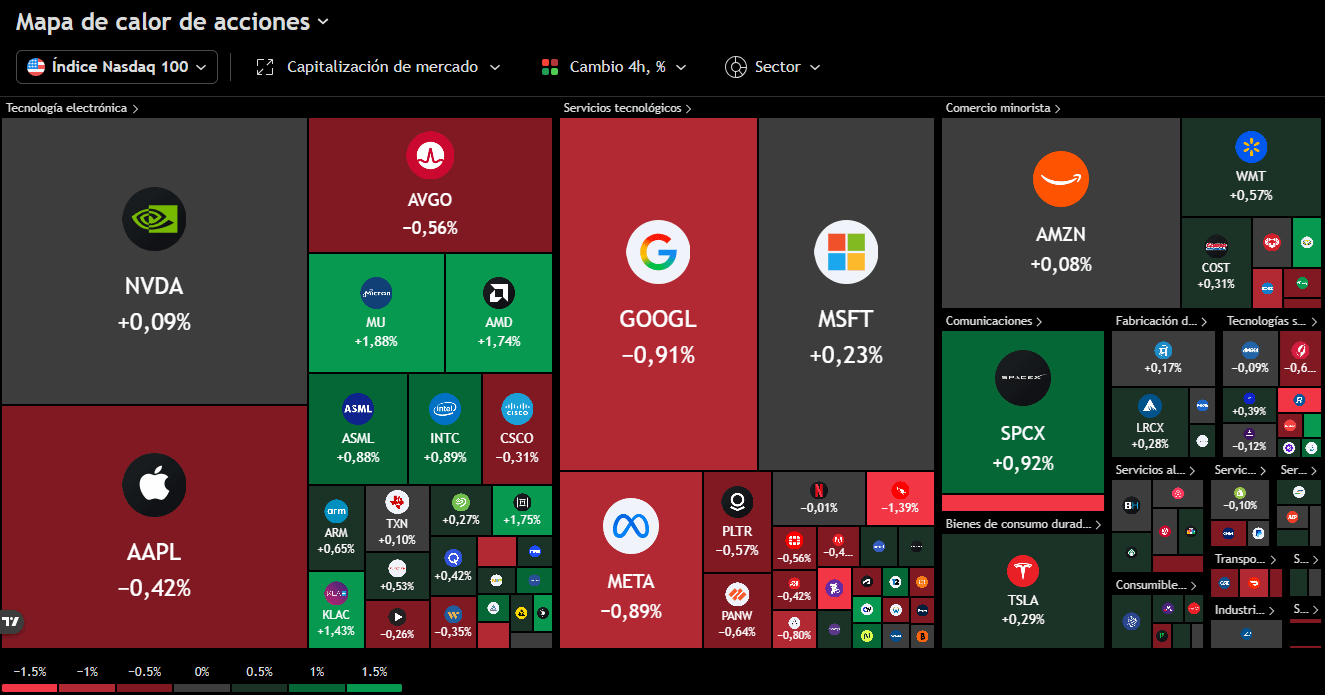The image size is (1325, 695).
Task: Click the Arm logo in the ARM tile
Action: pyautogui.click(x=336, y=511)
